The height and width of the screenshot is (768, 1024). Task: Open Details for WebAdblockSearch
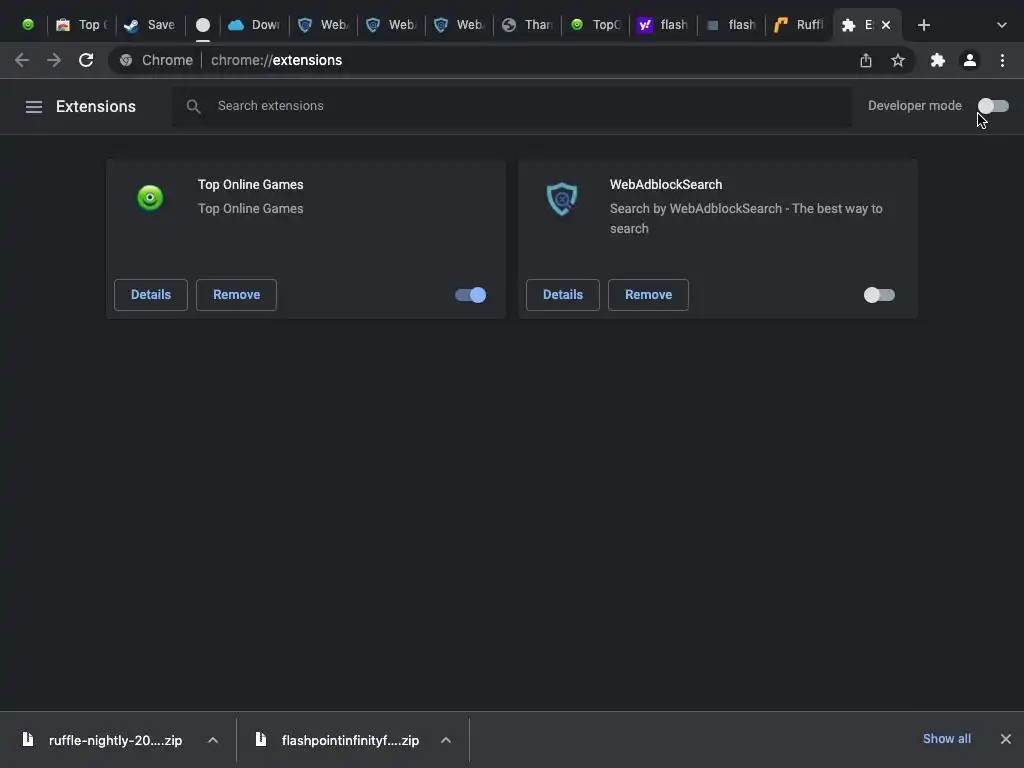pos(563,295)
